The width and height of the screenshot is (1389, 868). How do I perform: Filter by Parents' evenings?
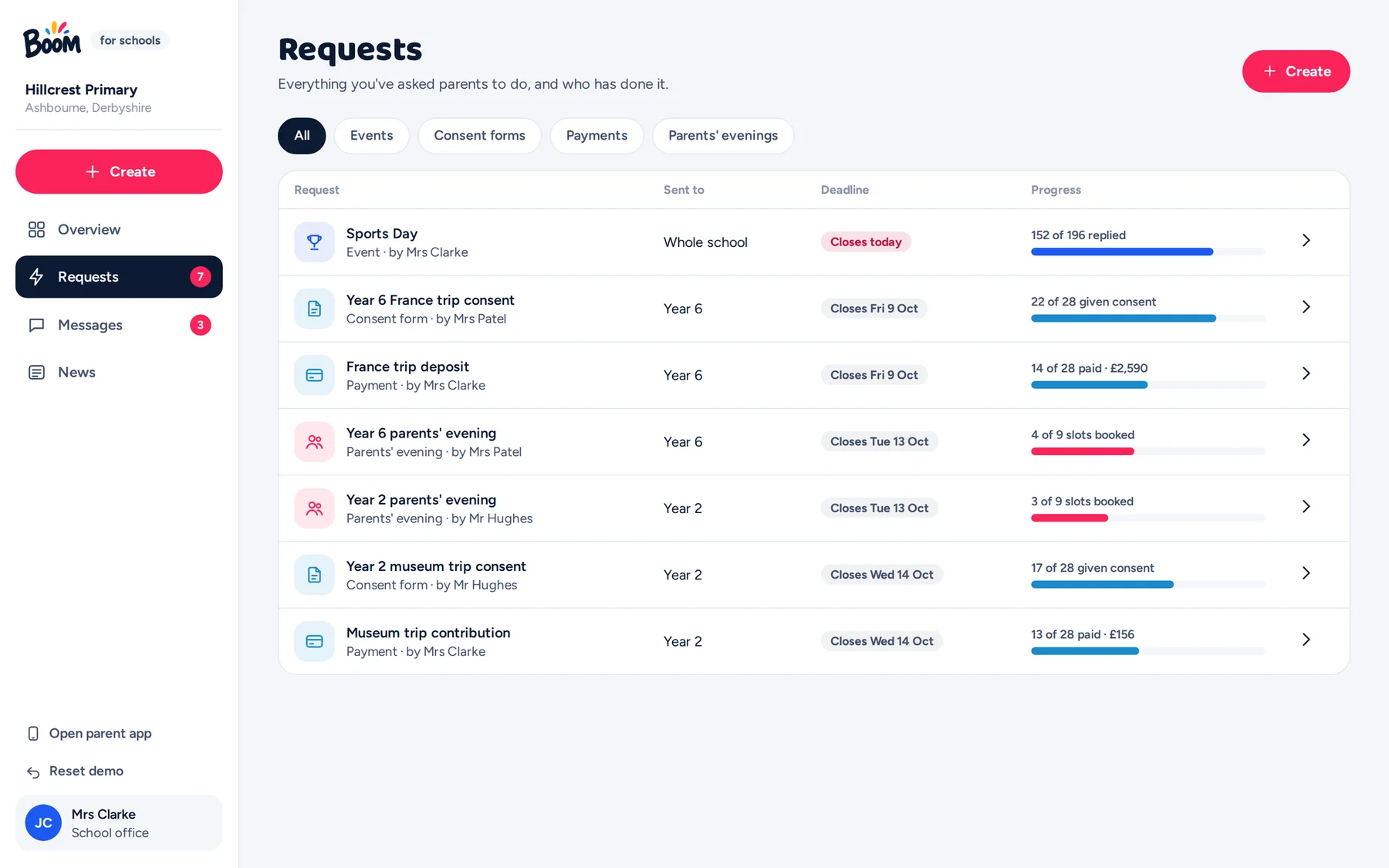coord(723,136)
